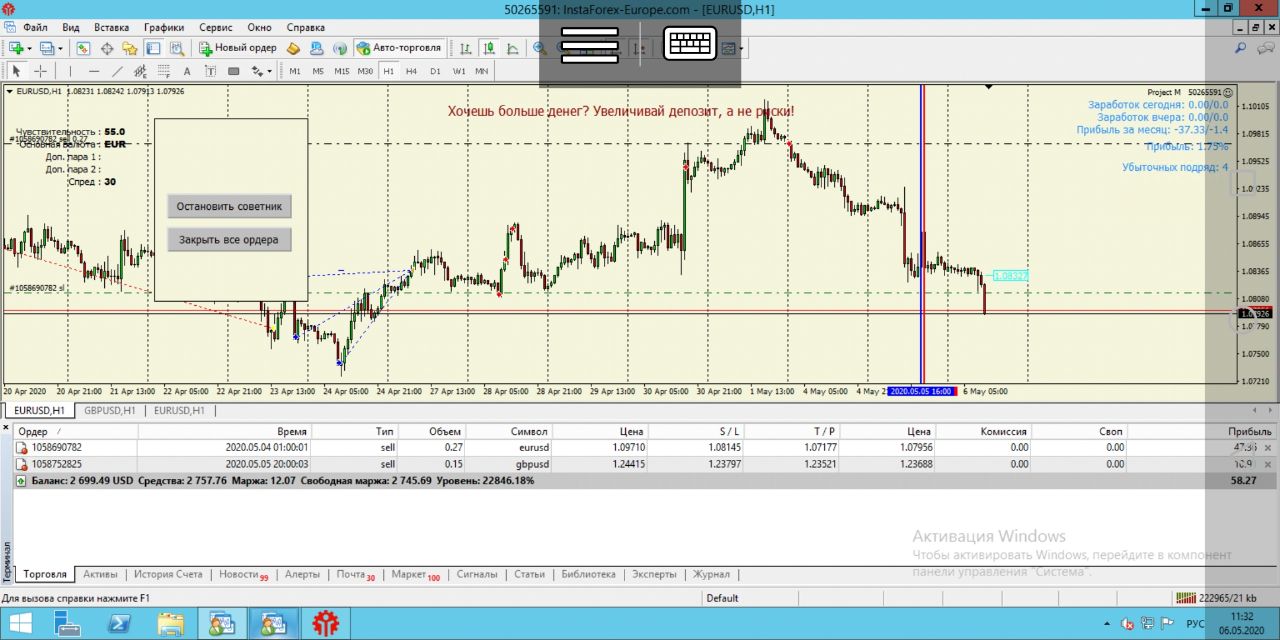Switch timeframe to M1
The width and height of the screenshot is (1280, 640).
tap(295, 71)
